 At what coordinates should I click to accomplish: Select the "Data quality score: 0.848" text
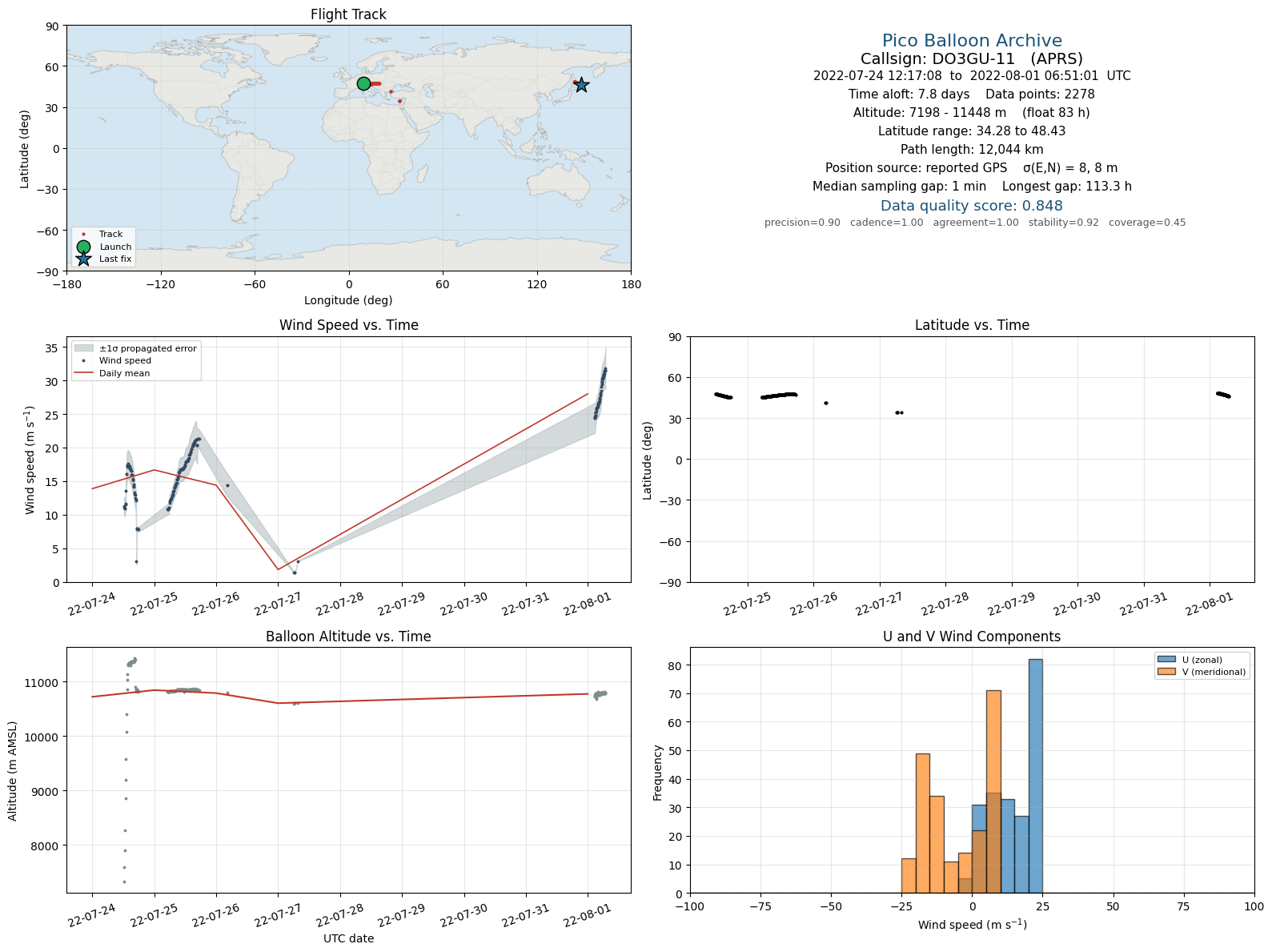(972, 206)
